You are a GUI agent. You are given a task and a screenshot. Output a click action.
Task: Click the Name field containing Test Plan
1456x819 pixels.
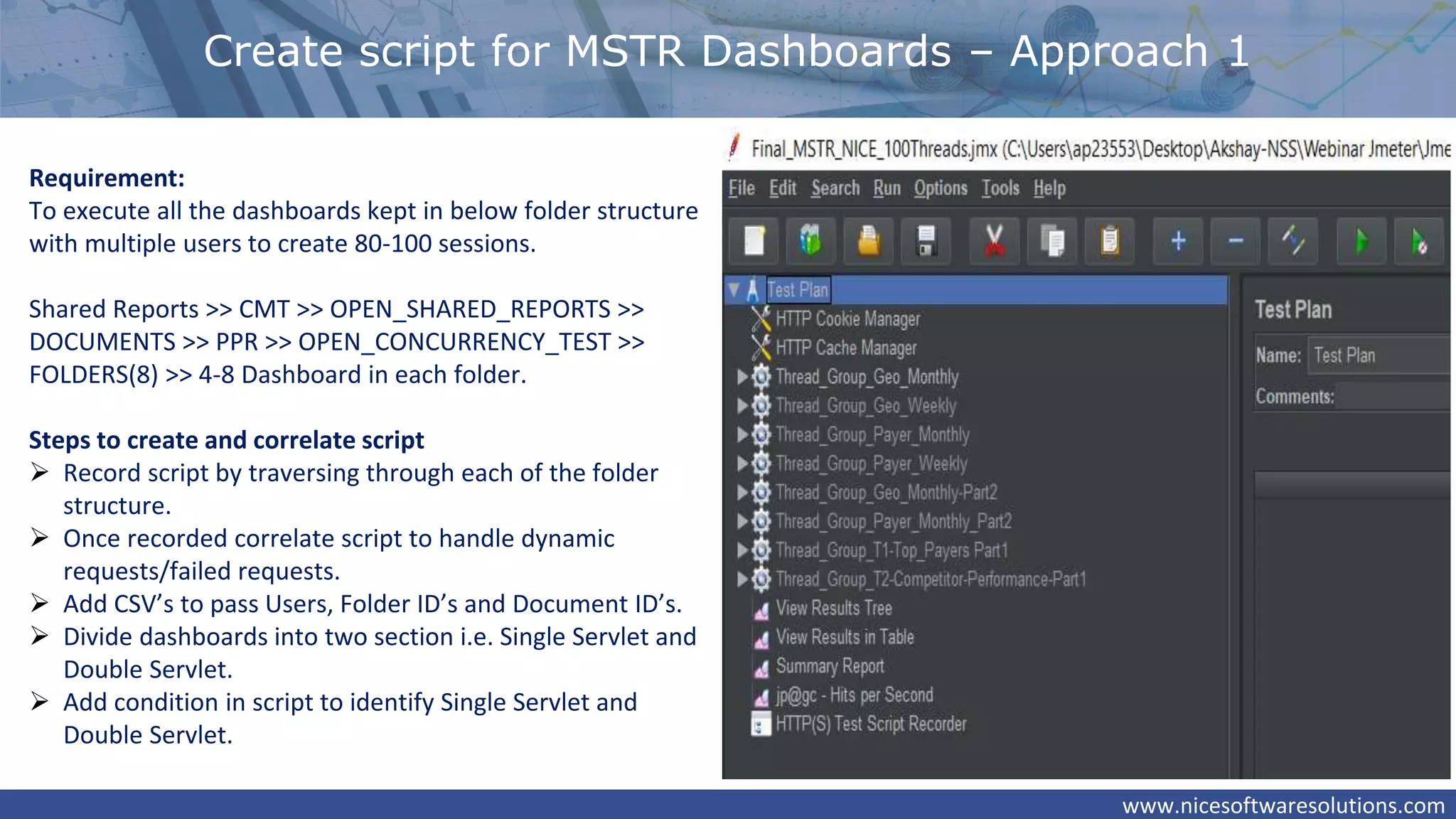click(x=1379, y=355)
